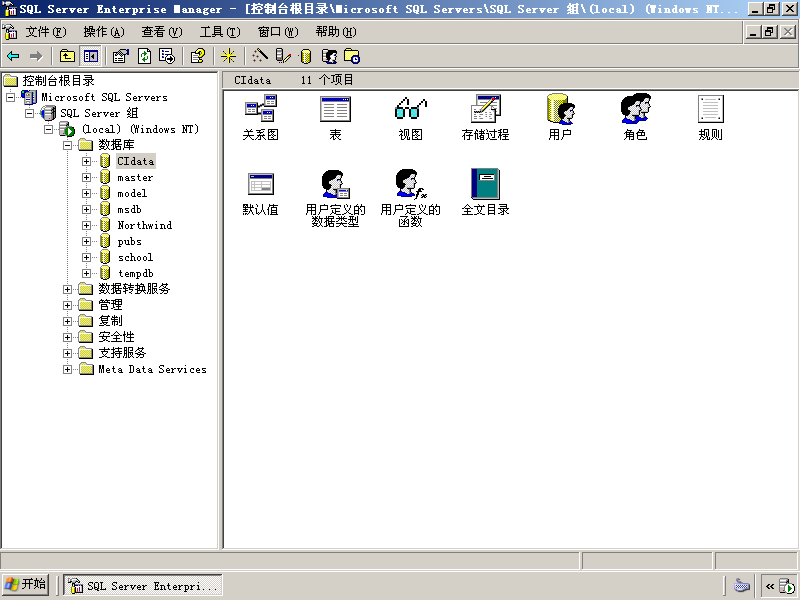Click SQL Server Enterprise taskbar button

point(143,585)
